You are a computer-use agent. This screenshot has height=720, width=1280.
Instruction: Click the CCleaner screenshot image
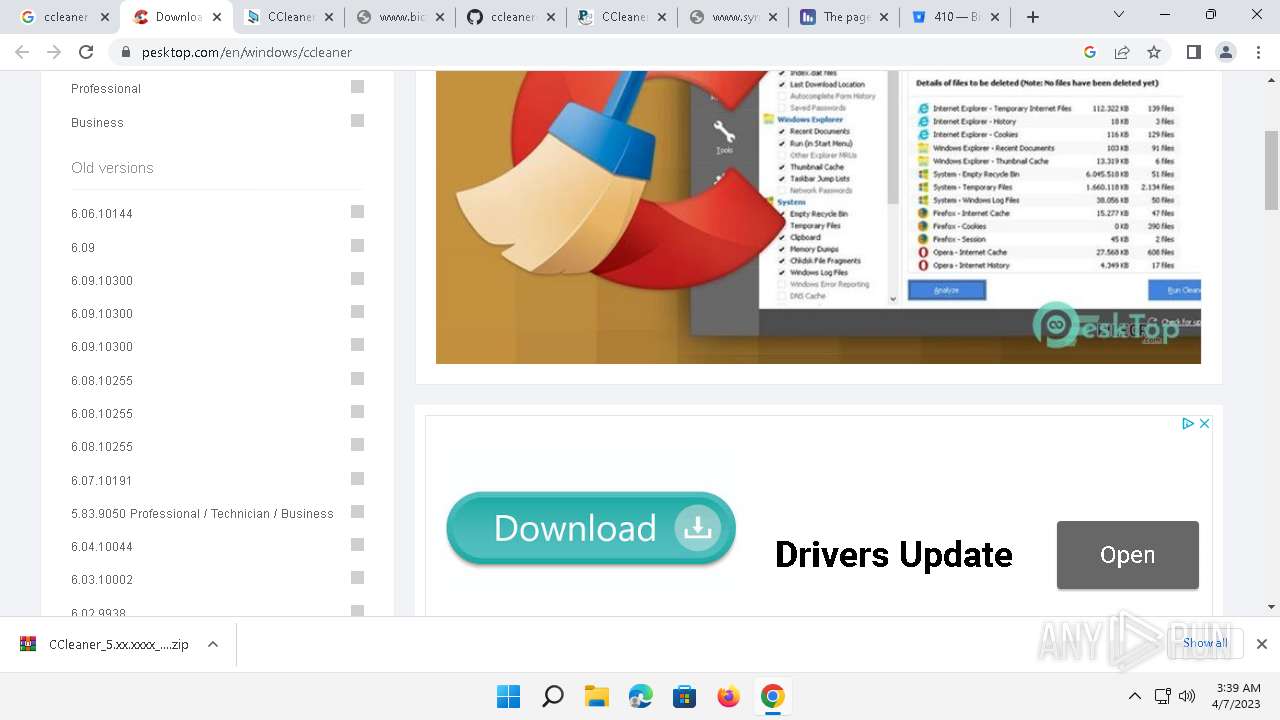click(818, 217)
